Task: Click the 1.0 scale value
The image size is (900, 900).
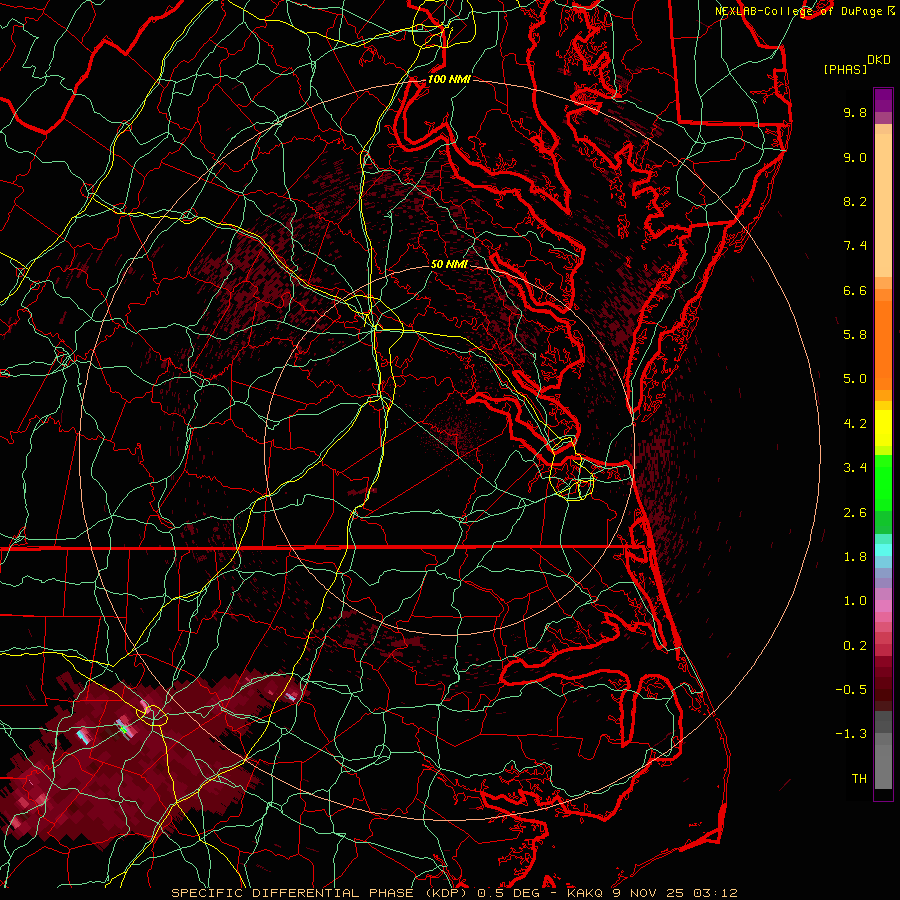Action: point(855,601)
